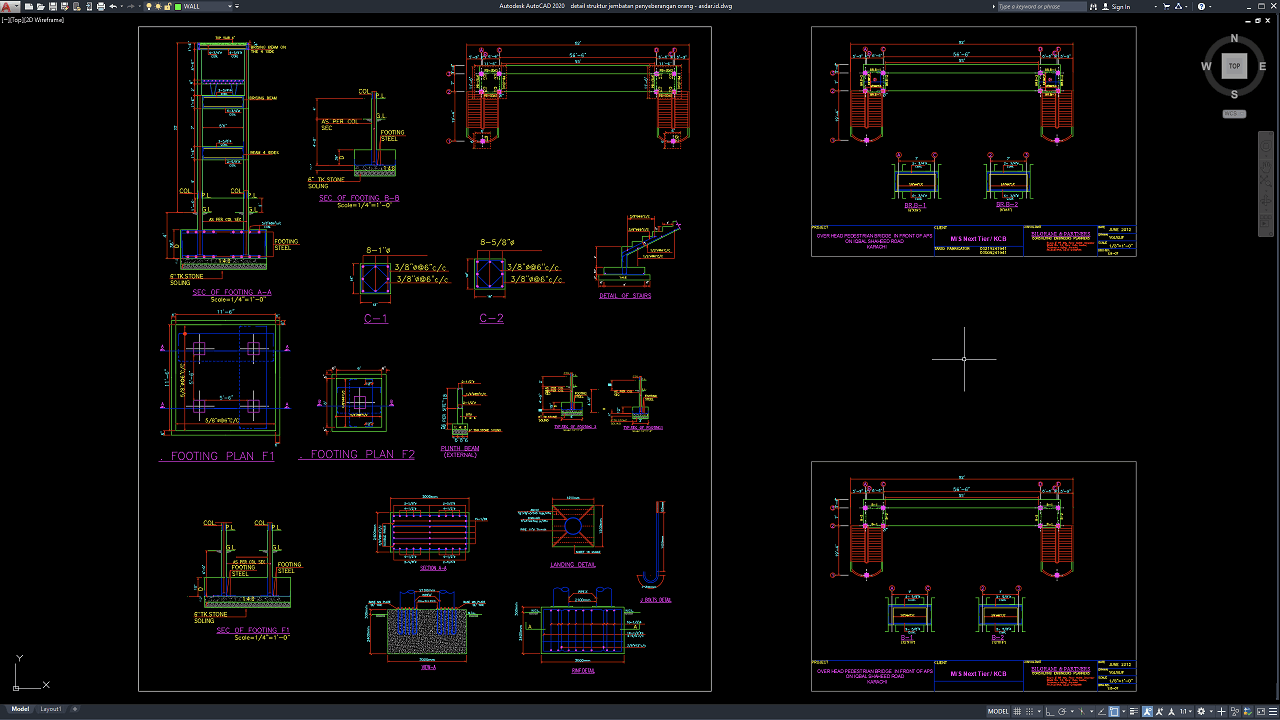Click the keyword search input field
Viewport: 1280px width, 720px height.
[x=1042, y=6]
